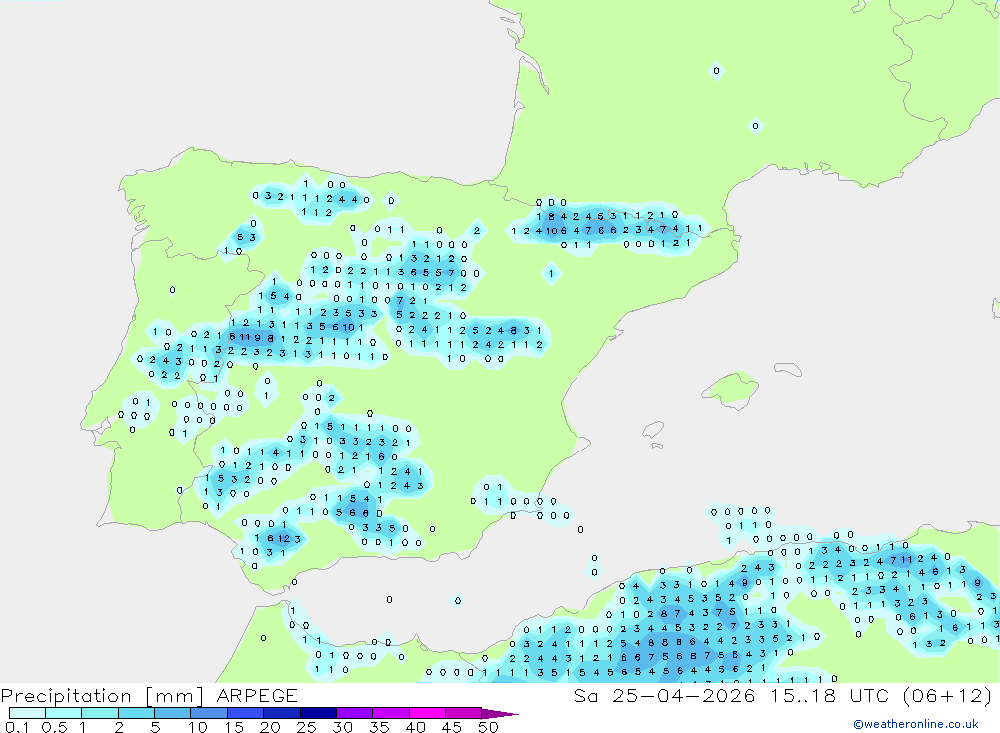Select the 45–50 mm legend color box
This screenshot has width=1000, height=733.
pyautogui.click(x=464, y=713)
